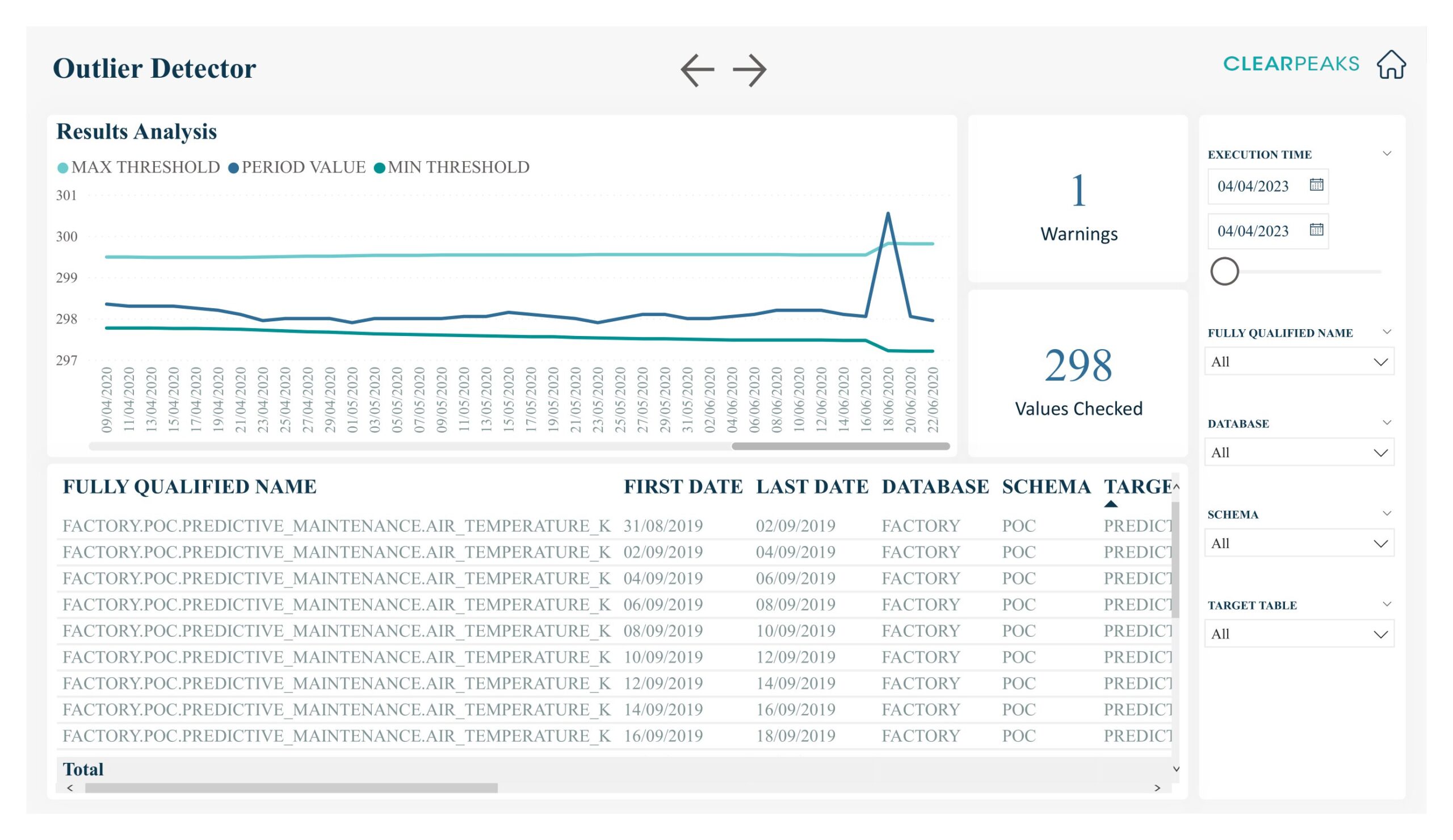This screenshot has height=840, width=1453.
Task: Sort by SCHEMA column header
Action: (1046, 486)
